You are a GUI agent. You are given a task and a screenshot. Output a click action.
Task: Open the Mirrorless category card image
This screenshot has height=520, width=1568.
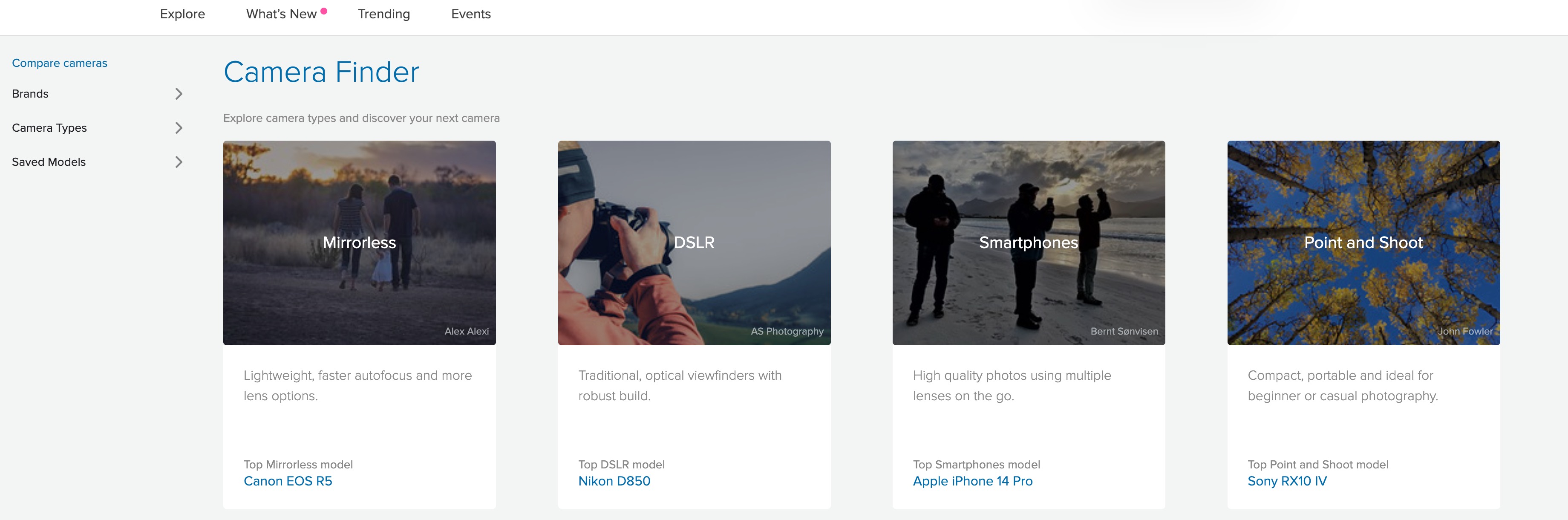point(359,243)
